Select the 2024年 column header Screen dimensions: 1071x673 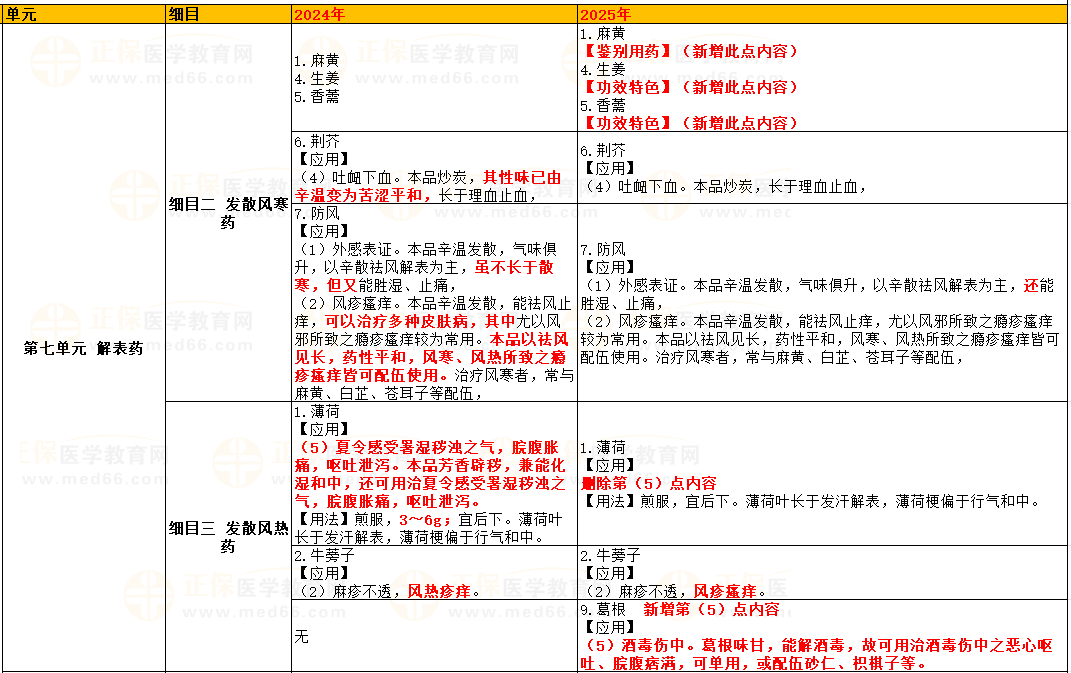click(320, 13)
